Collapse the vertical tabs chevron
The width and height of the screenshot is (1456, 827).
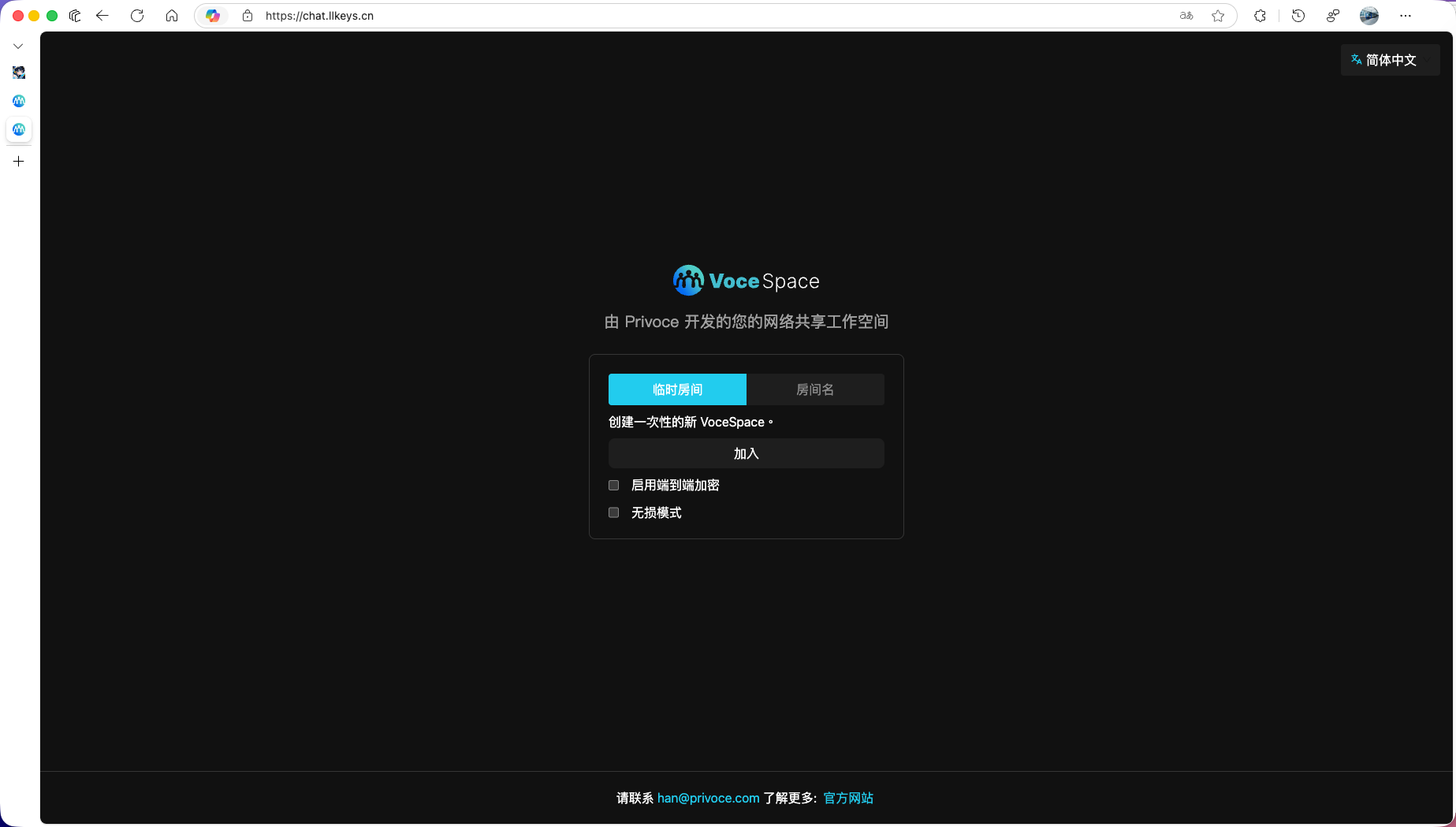18,47
